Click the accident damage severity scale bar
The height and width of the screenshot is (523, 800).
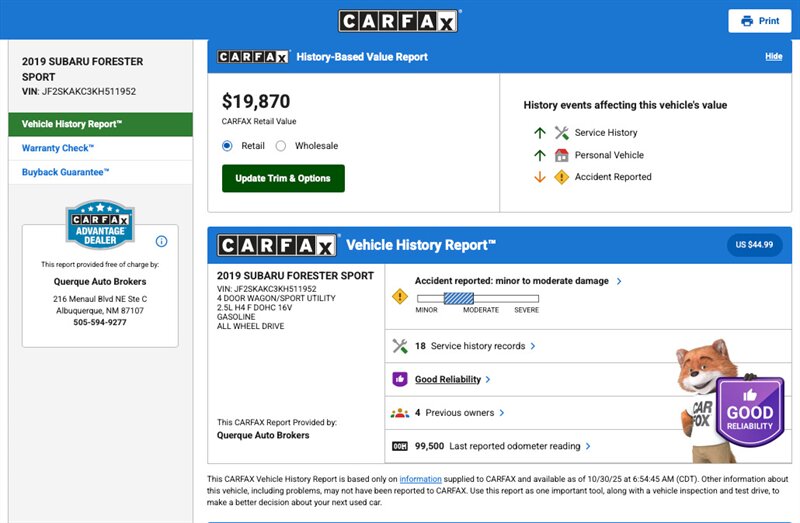click(477, 298)
